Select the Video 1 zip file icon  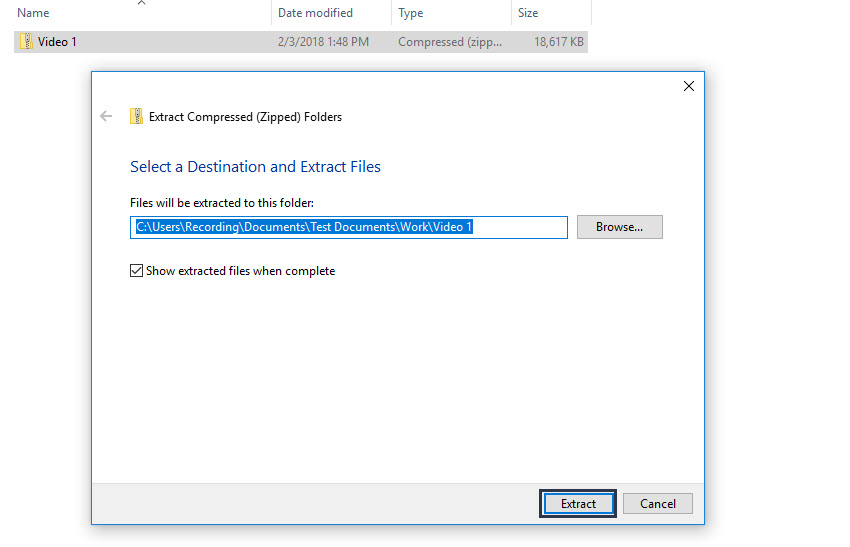(26, 42)
